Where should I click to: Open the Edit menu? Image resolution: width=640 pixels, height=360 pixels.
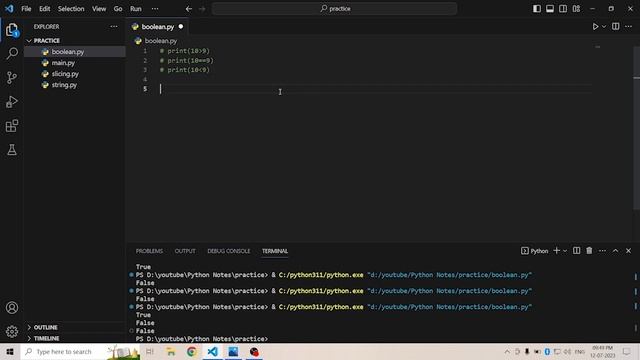[44, 9]
